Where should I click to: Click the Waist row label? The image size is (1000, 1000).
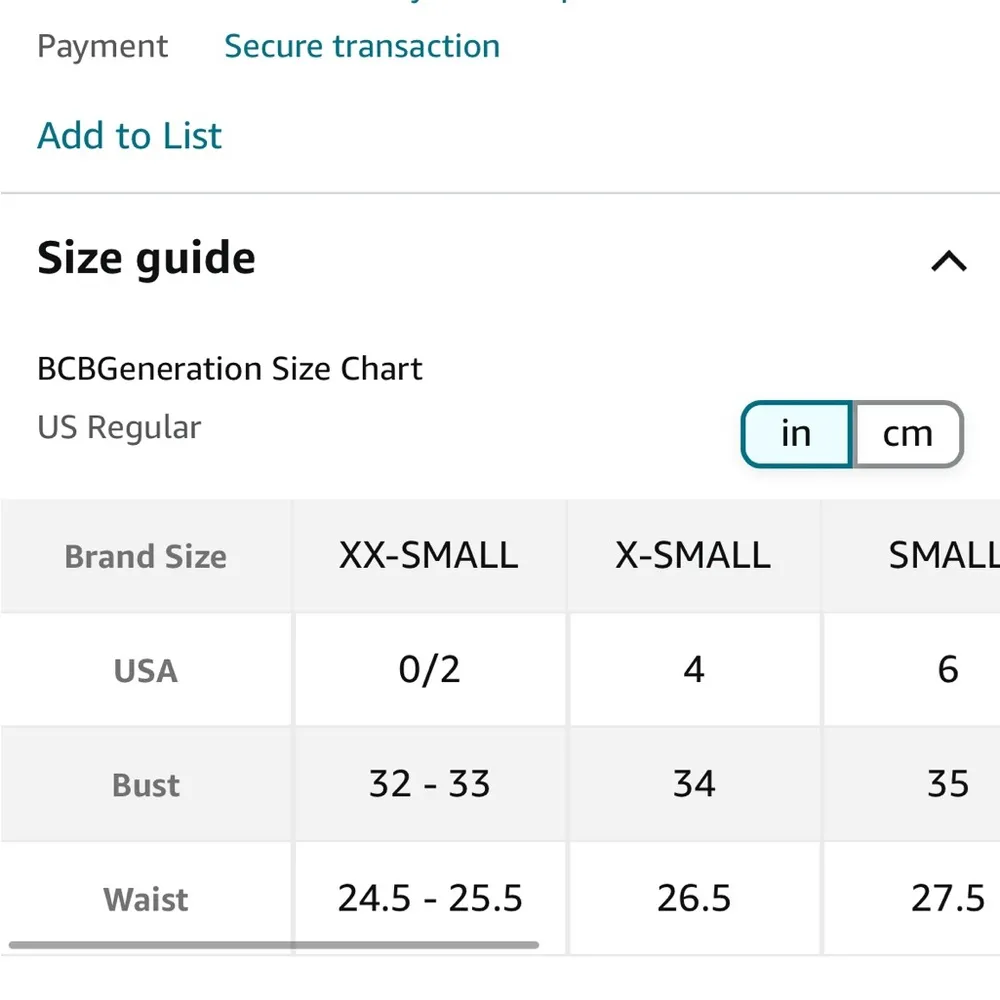coord(145,899)
